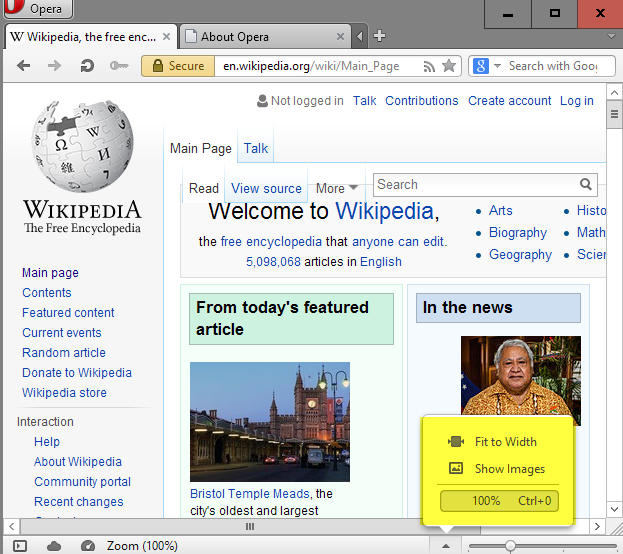
Task: Click the Opera Turbo speedometer icon
Action: click(88, 545)
